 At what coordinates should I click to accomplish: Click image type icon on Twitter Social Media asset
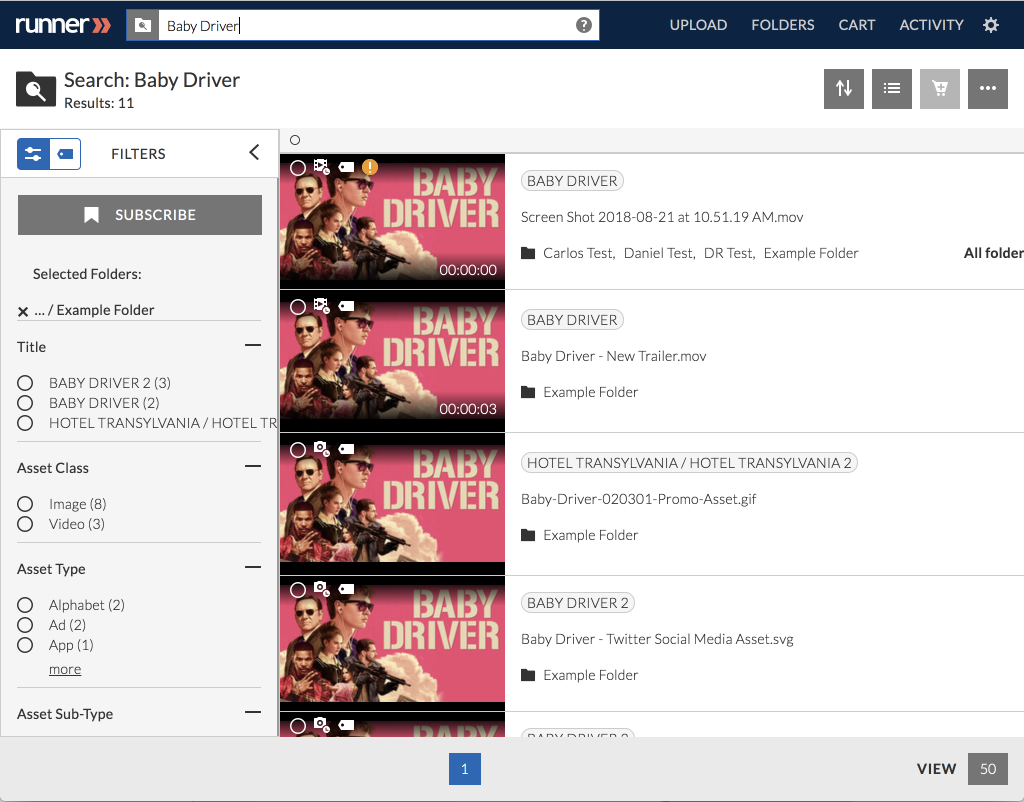321,588
